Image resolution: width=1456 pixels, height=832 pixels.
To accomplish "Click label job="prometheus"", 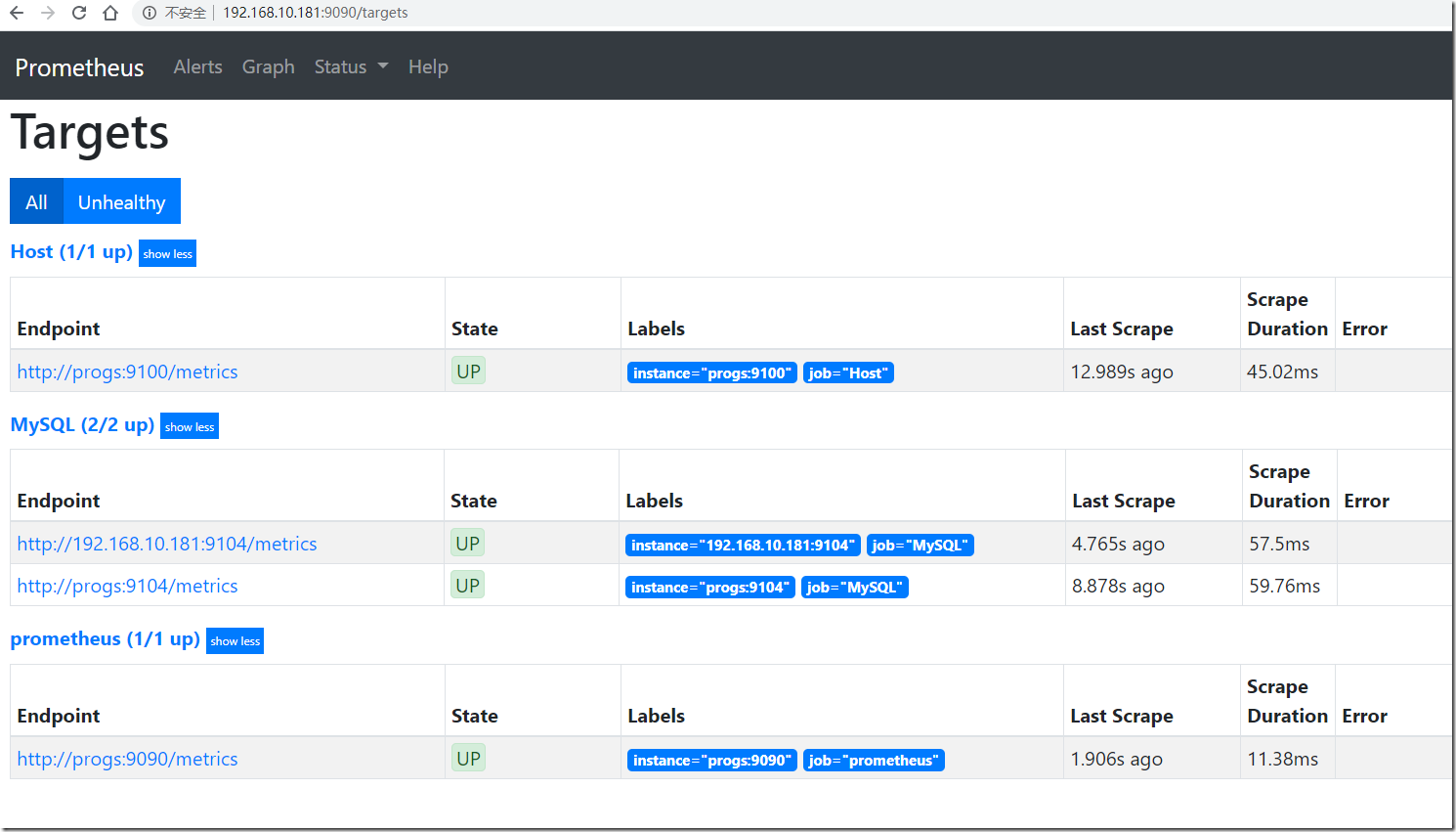I will 874,760.
